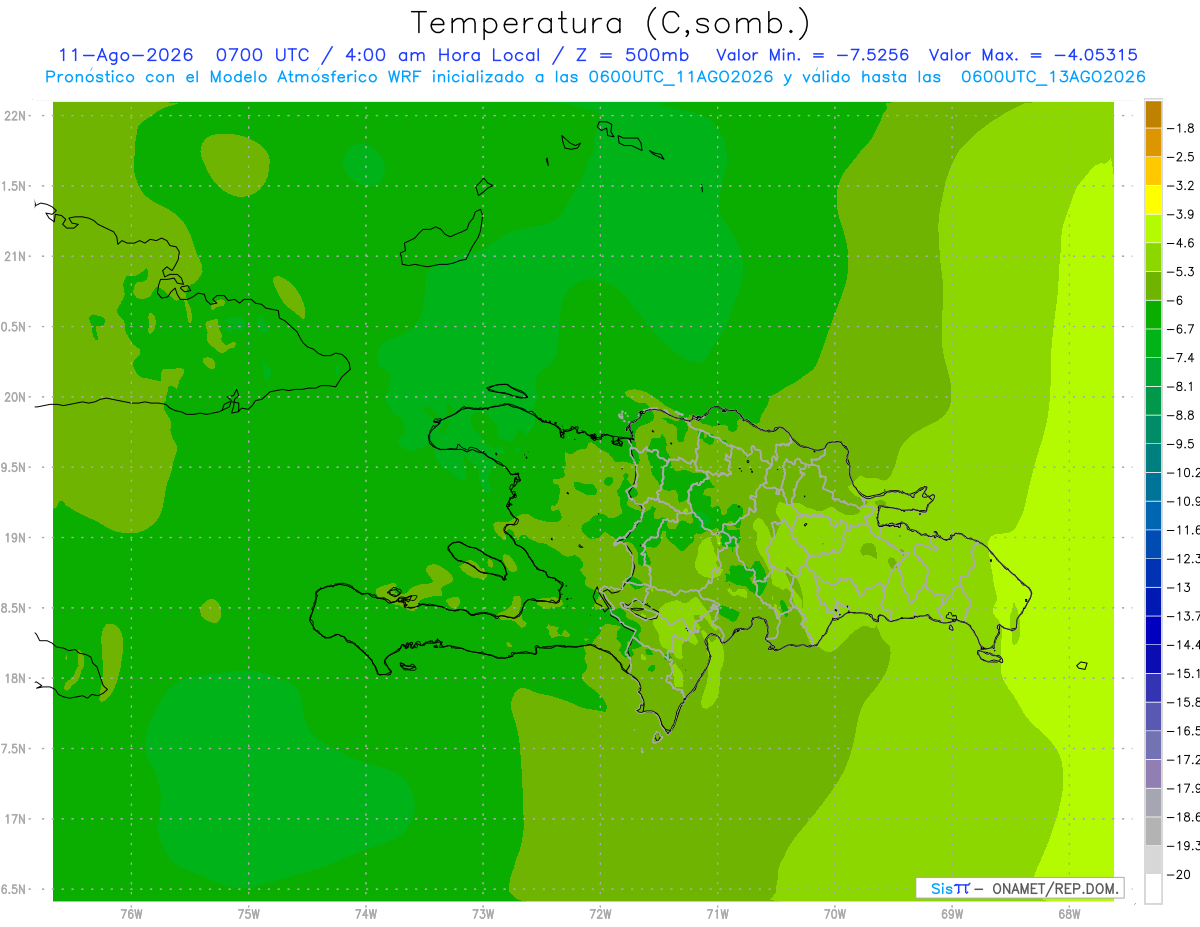1200x927 pixels.
Task: Click the "74W" longitude axis label
Action: click(x=366, y=914)
